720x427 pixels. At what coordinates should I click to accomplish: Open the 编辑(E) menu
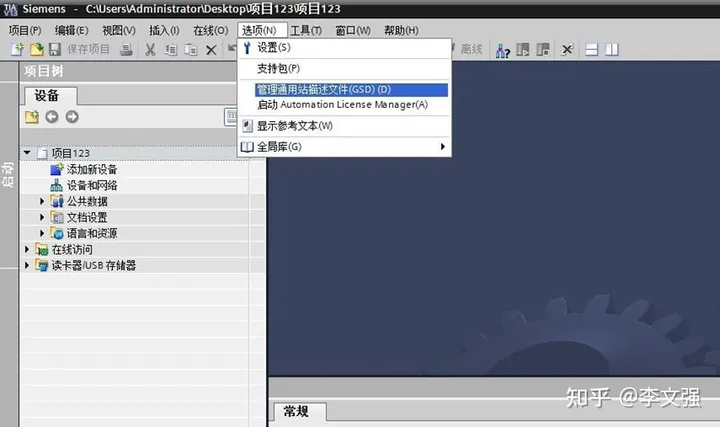(x=72, y=30)
